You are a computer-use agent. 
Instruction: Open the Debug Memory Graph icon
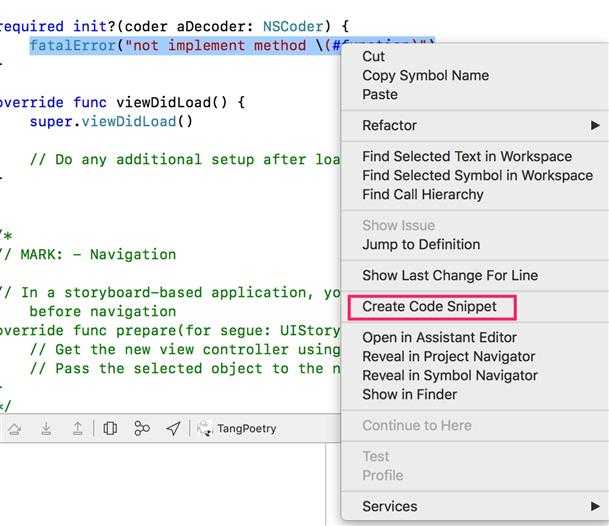click(141, 428)
